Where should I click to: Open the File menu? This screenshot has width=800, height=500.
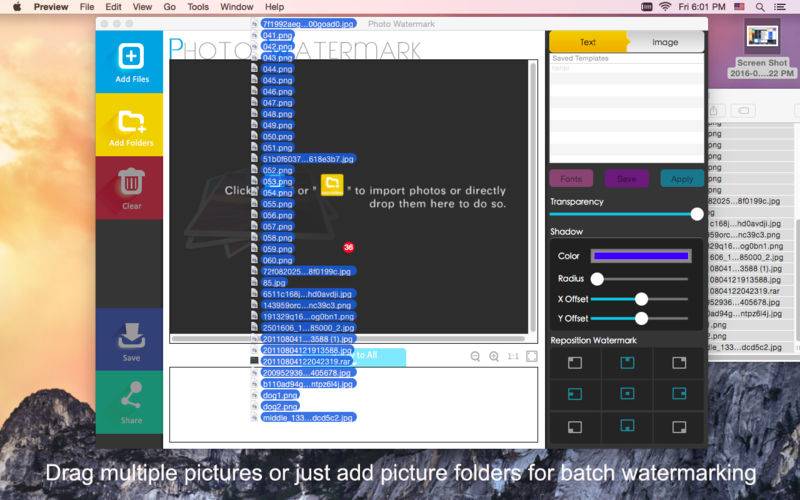pos(87,7)
